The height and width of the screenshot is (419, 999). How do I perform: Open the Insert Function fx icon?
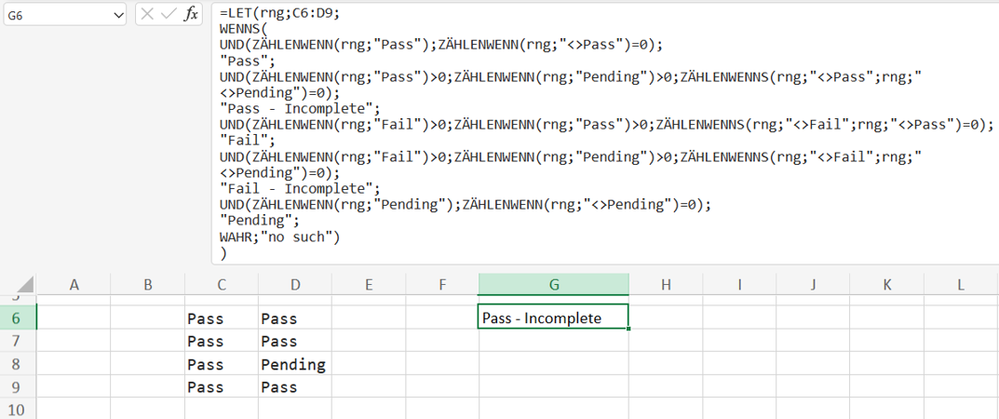click(190, 15)
